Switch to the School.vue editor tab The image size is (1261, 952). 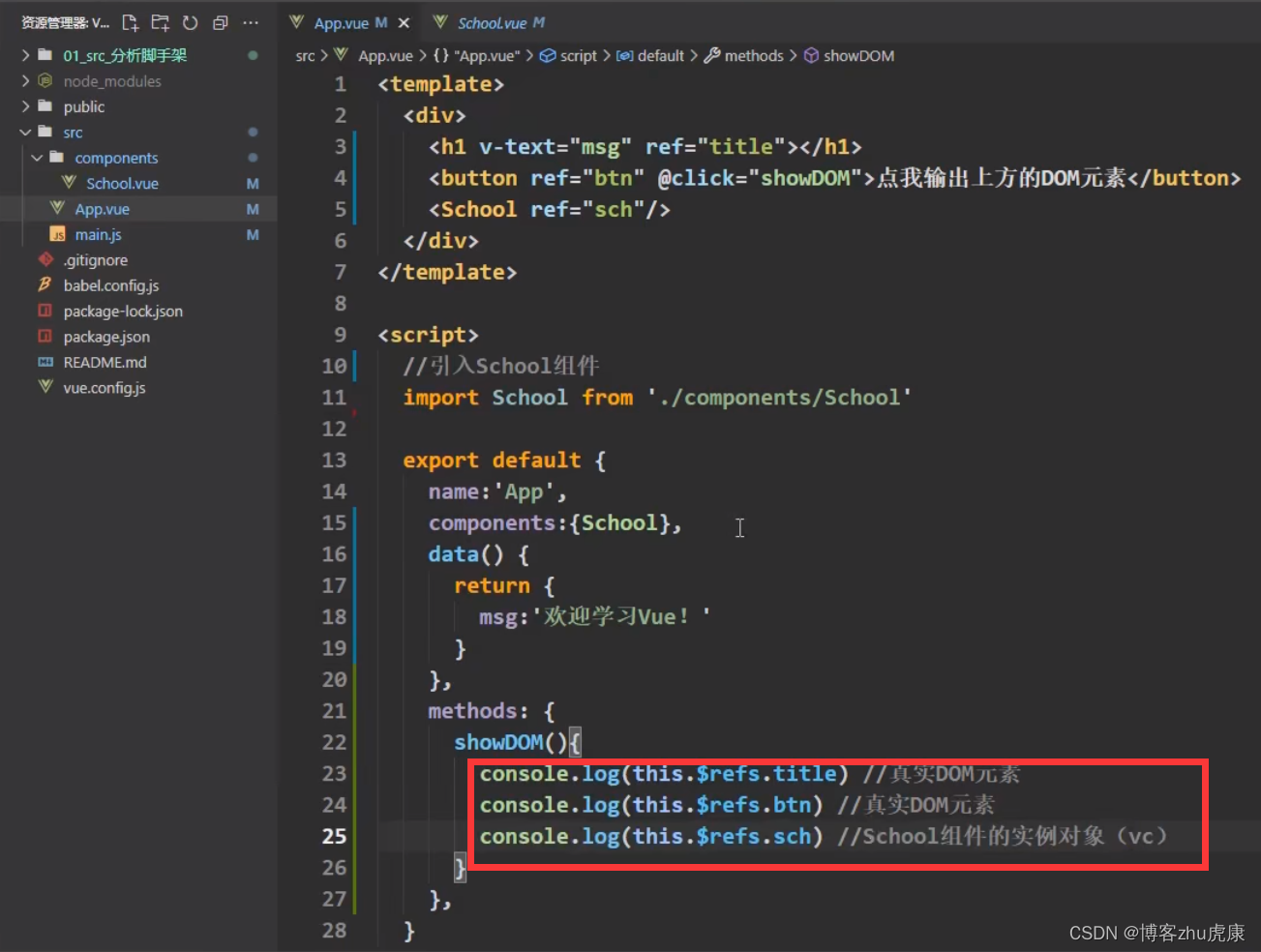tap(489, 23)
